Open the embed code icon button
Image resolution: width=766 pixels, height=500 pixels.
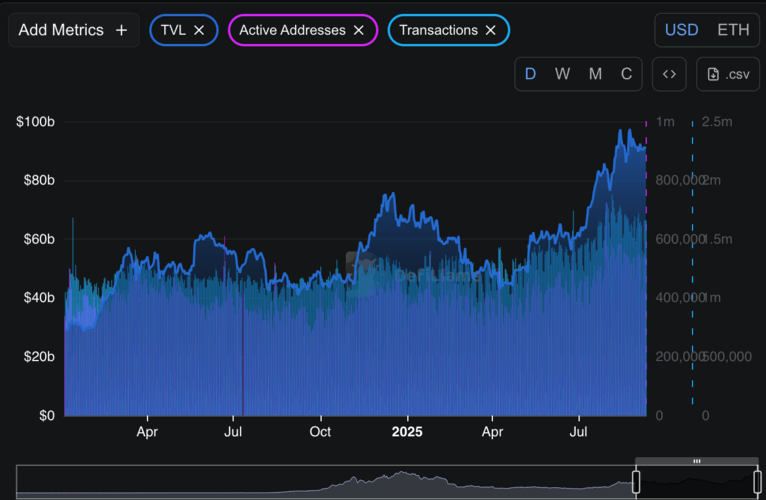tap(669, 74)
